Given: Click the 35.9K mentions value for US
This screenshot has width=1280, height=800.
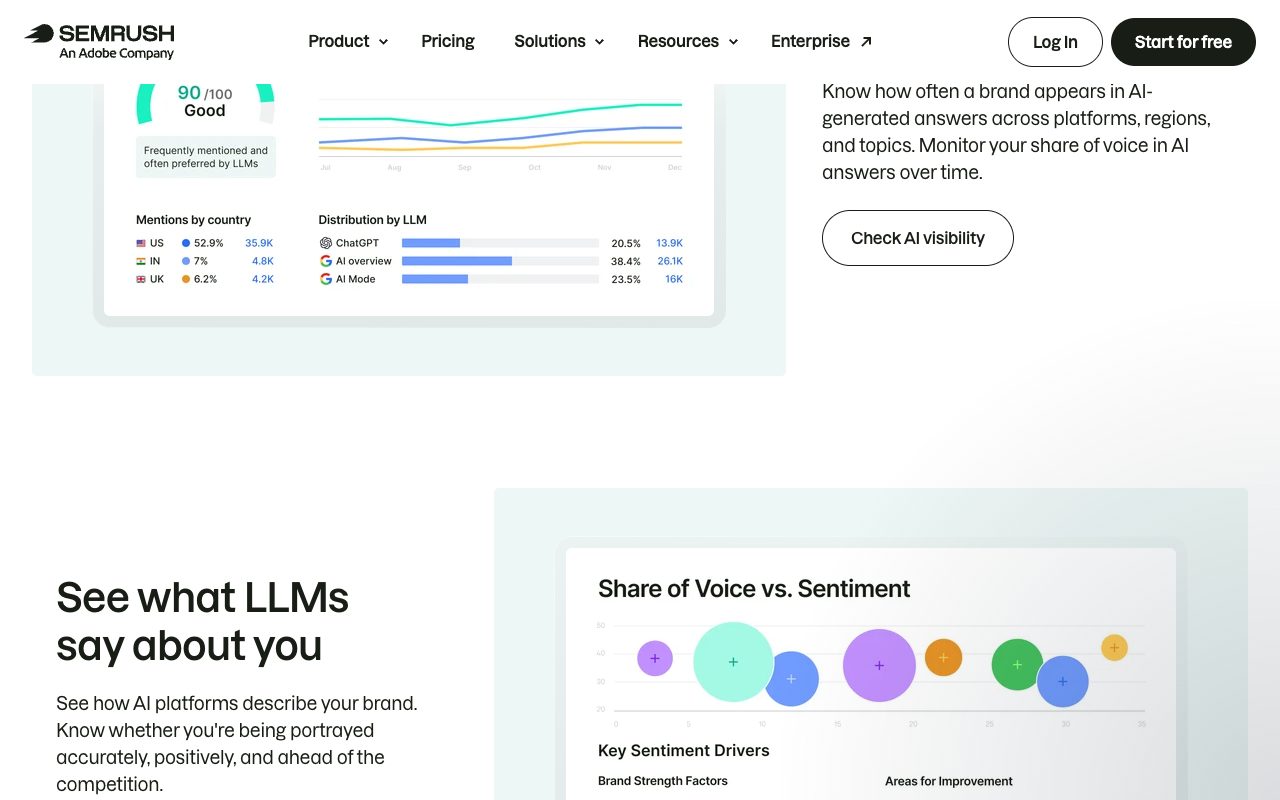Looking at the screenshot, I should [259, 243].
